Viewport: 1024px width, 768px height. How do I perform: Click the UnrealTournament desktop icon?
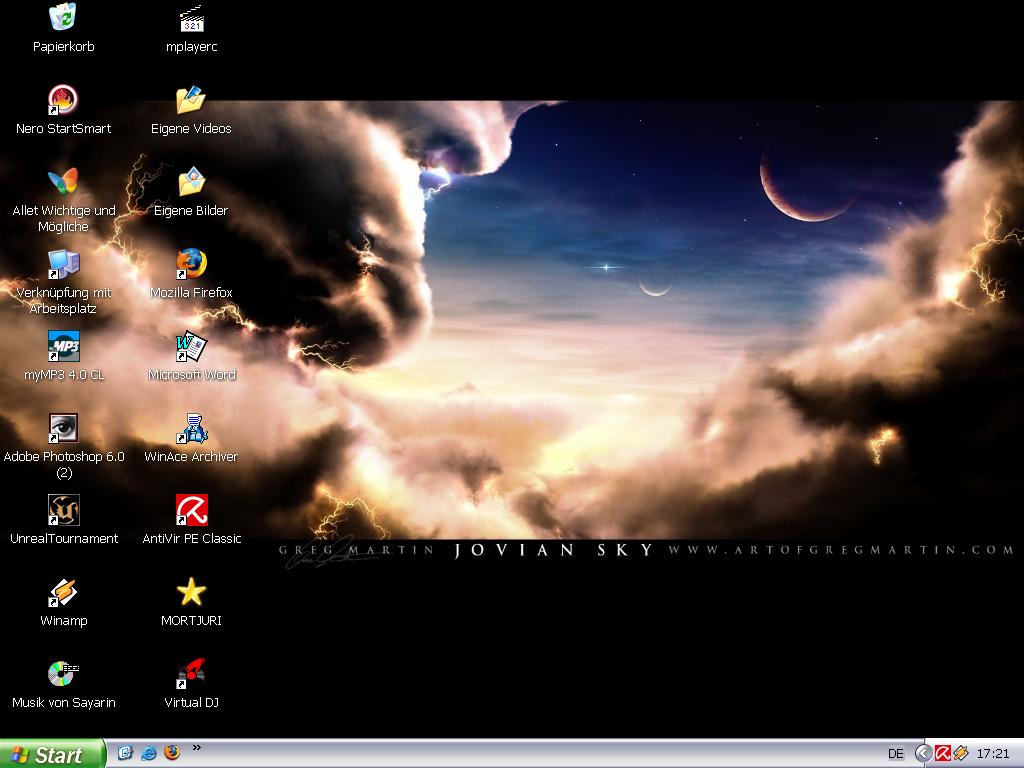click(63, 510)
